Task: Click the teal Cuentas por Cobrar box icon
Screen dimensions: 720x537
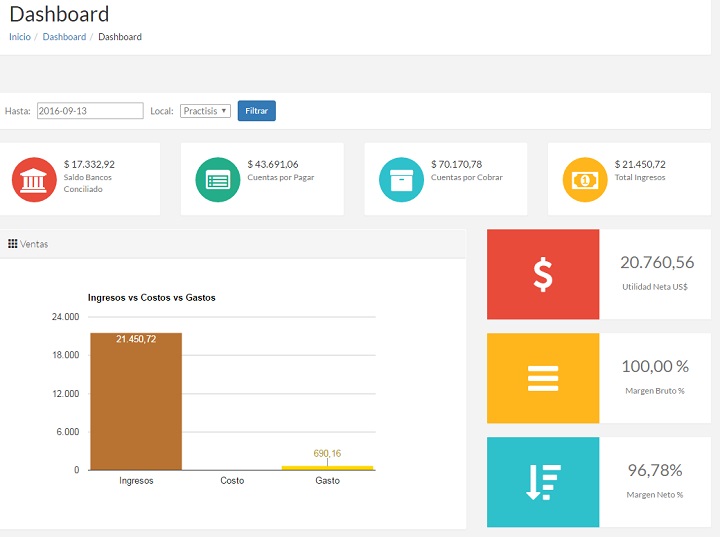Action: click(401, 180)
